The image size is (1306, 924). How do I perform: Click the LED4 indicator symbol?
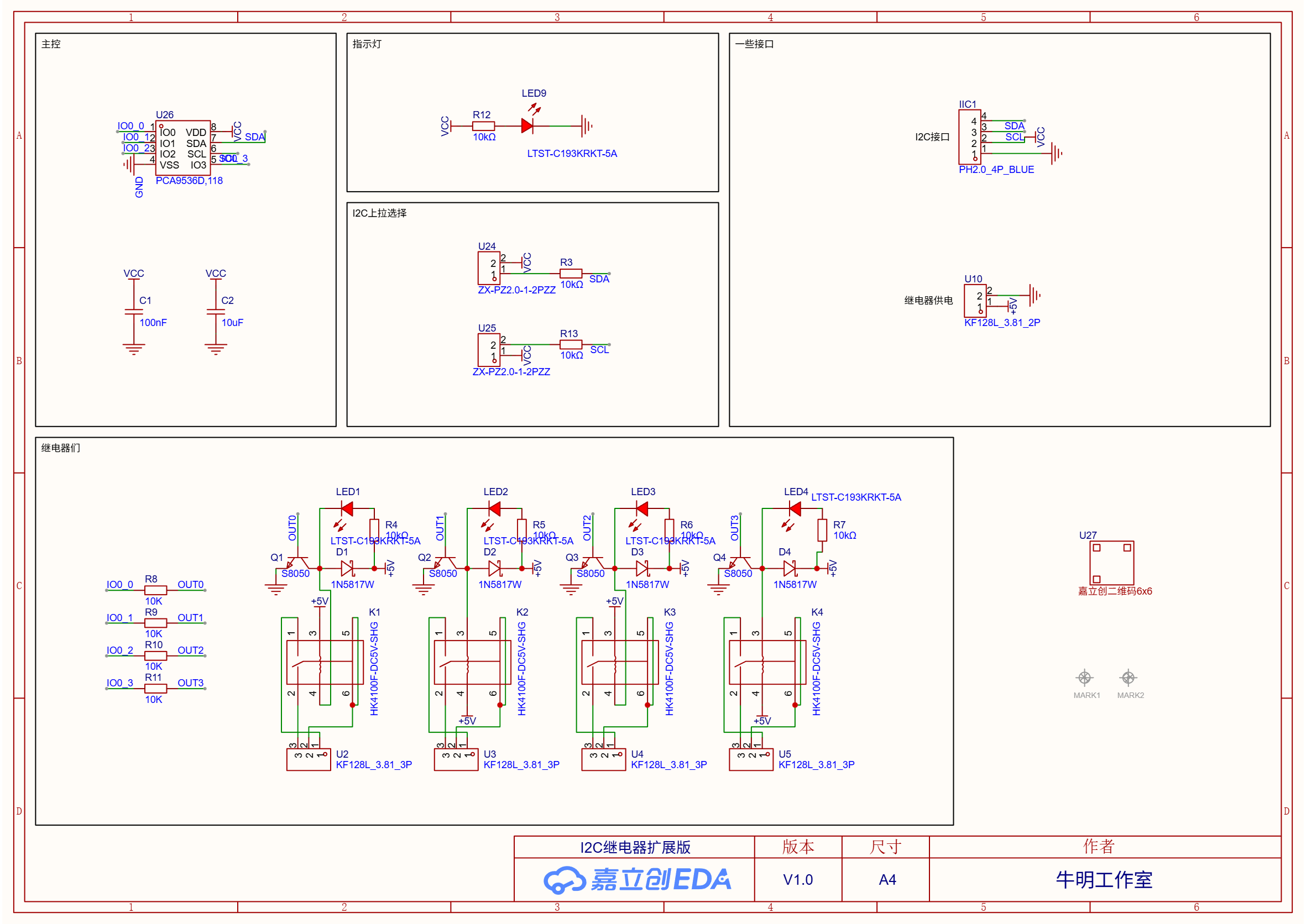click(795, 508)
